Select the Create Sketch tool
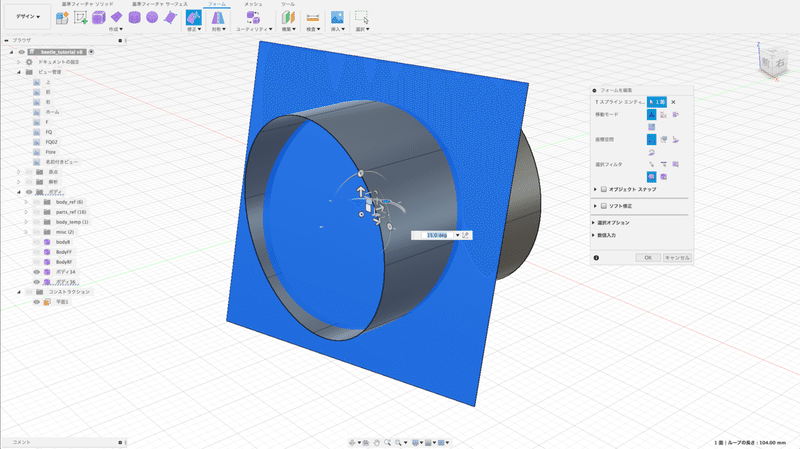 click(x=81, y=17)
